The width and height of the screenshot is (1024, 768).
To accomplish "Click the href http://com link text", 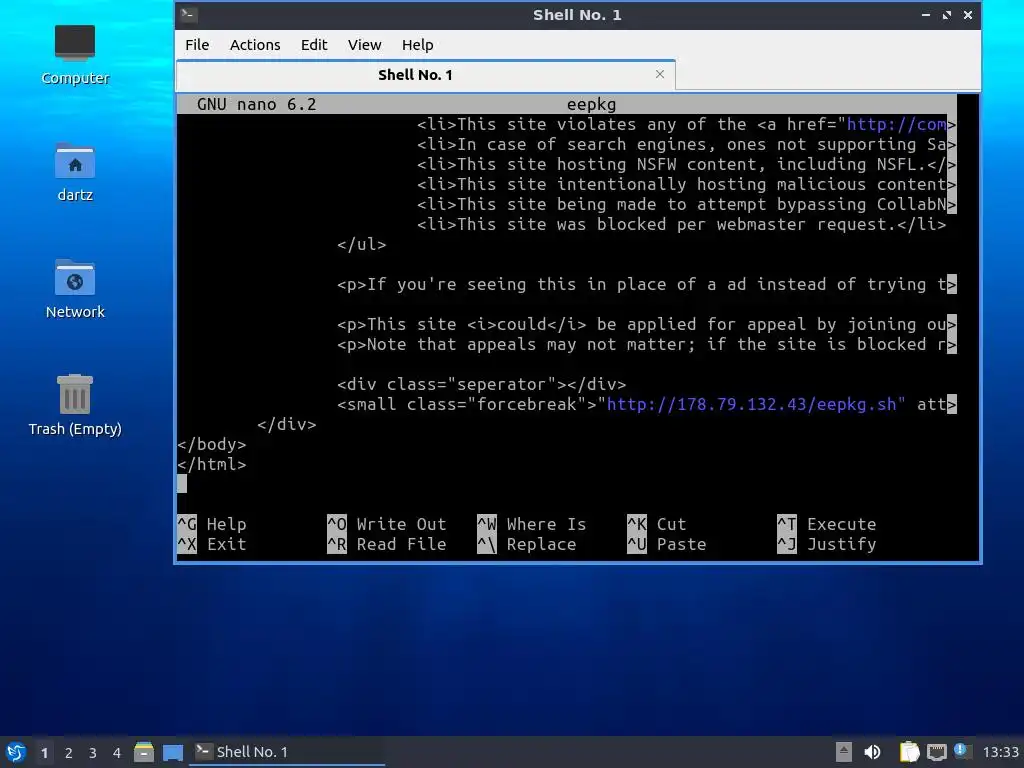I will 896,124.
